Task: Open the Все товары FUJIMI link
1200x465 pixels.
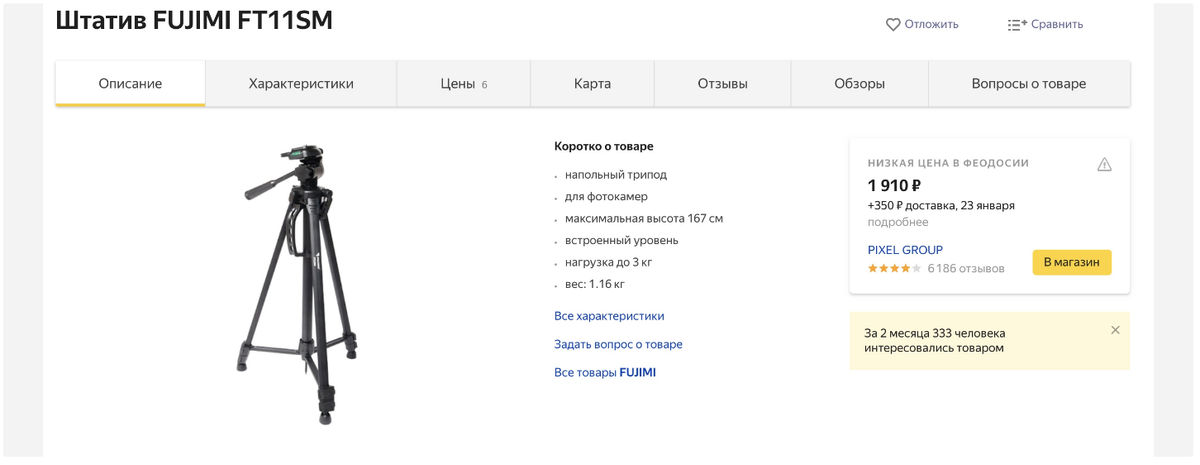Action: pyautogui.click(x=605, y=372)
